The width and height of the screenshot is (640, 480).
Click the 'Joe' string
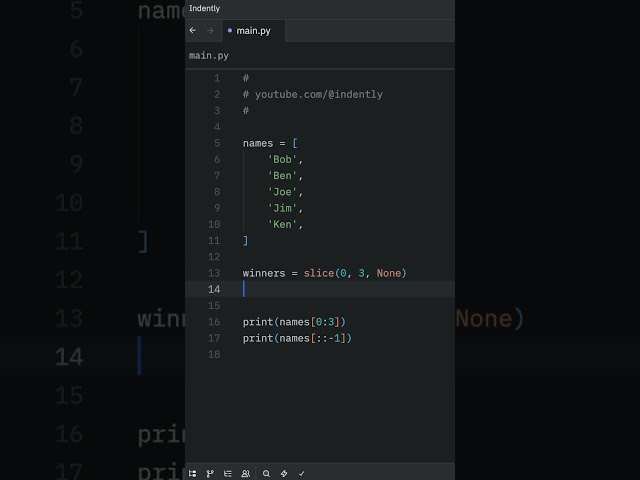click(x=282, y=192)
